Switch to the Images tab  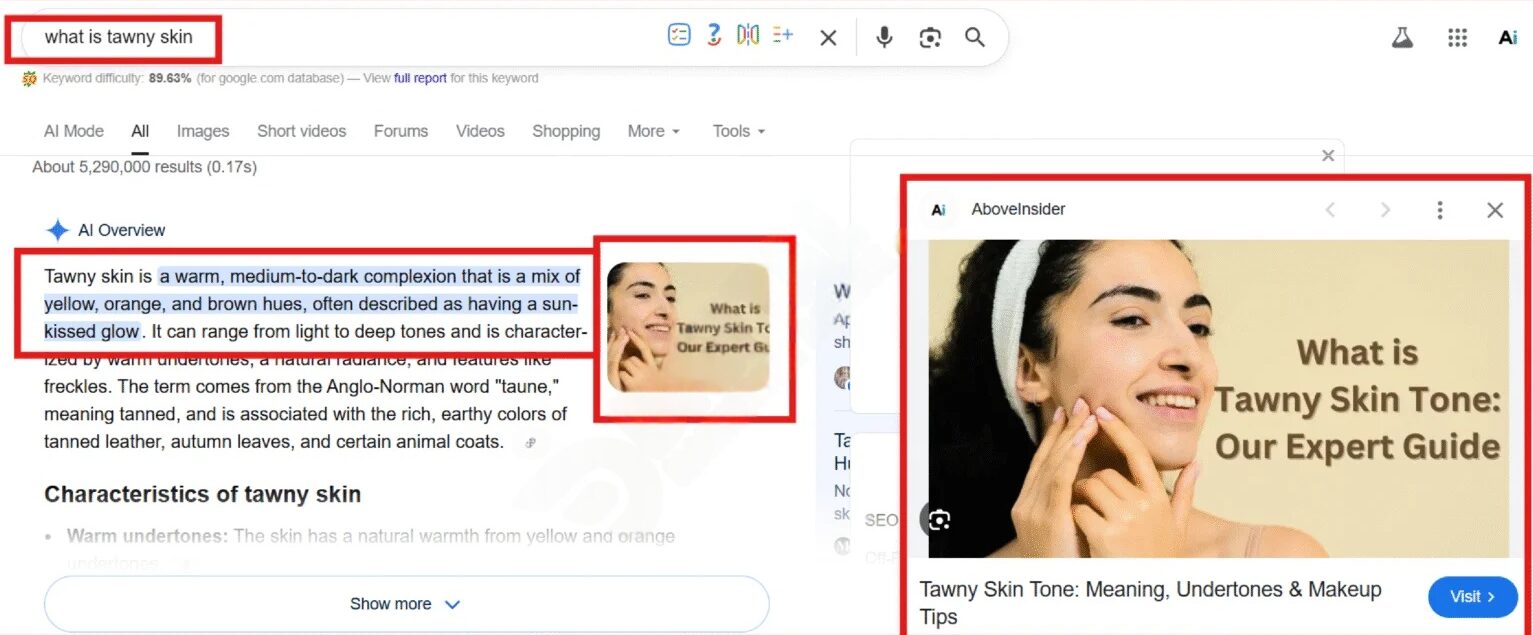(202, 131)
